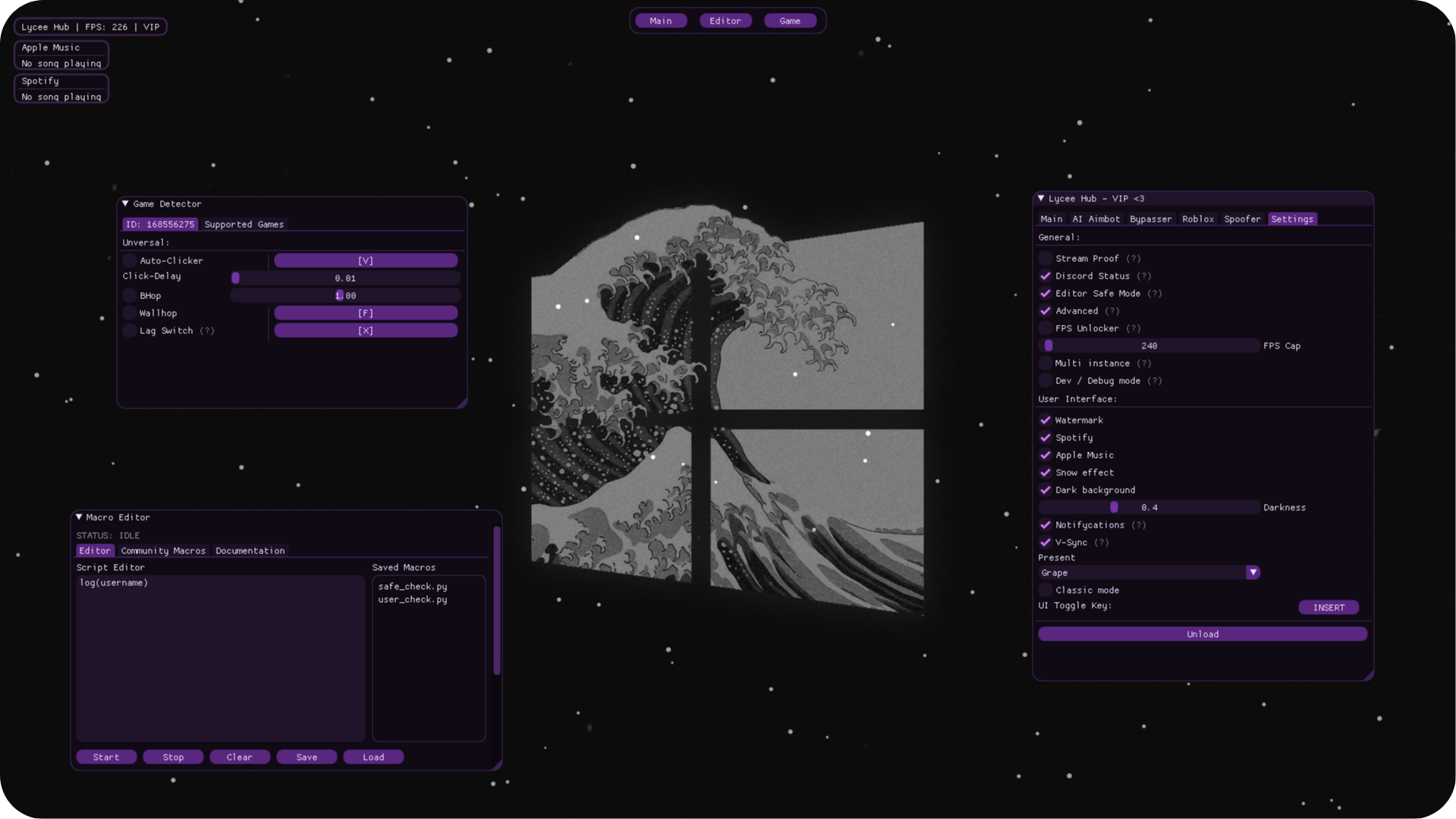The width and height of the screenshot is (1456, 819).
Task: Open the AI Aimbot tab
Action: point(1096,219)
